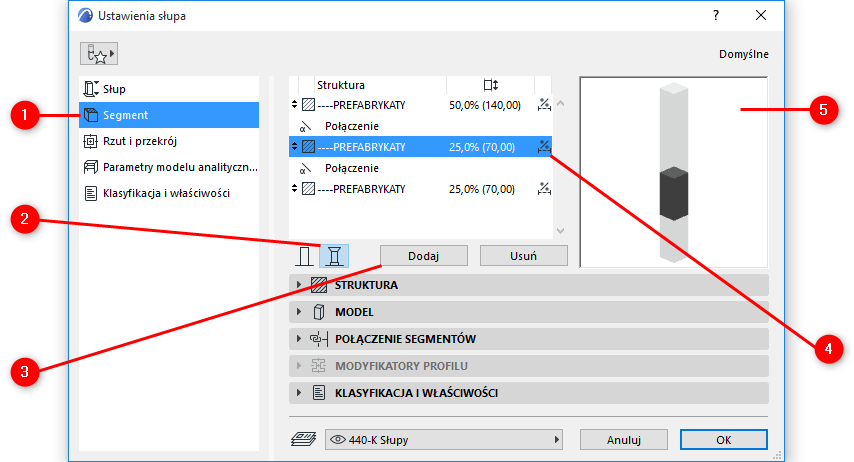854x462 pixels.
Task: Choose single-segment column icon
Action: [x=304, y=256]
